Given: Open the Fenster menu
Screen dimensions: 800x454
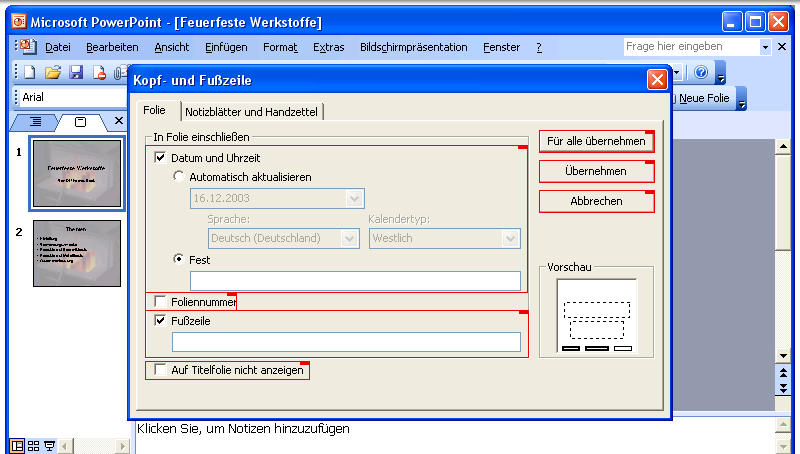Looking at the screenshot, I should coord(502,47).
